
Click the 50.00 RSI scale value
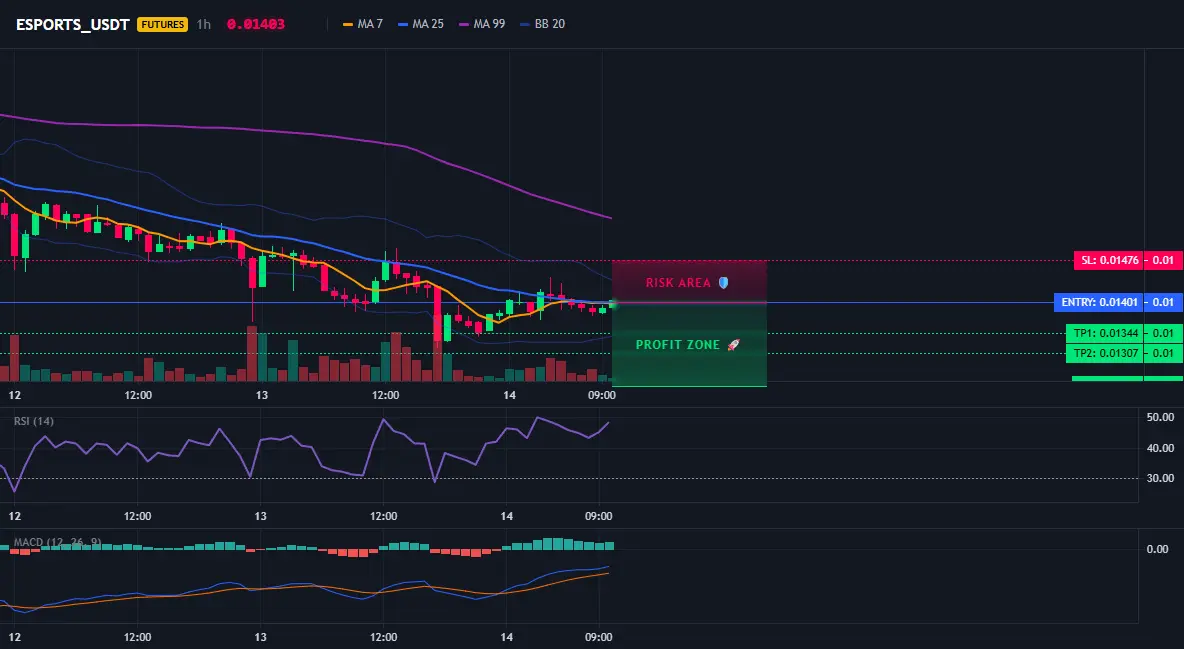click(x=1160, y=417)
